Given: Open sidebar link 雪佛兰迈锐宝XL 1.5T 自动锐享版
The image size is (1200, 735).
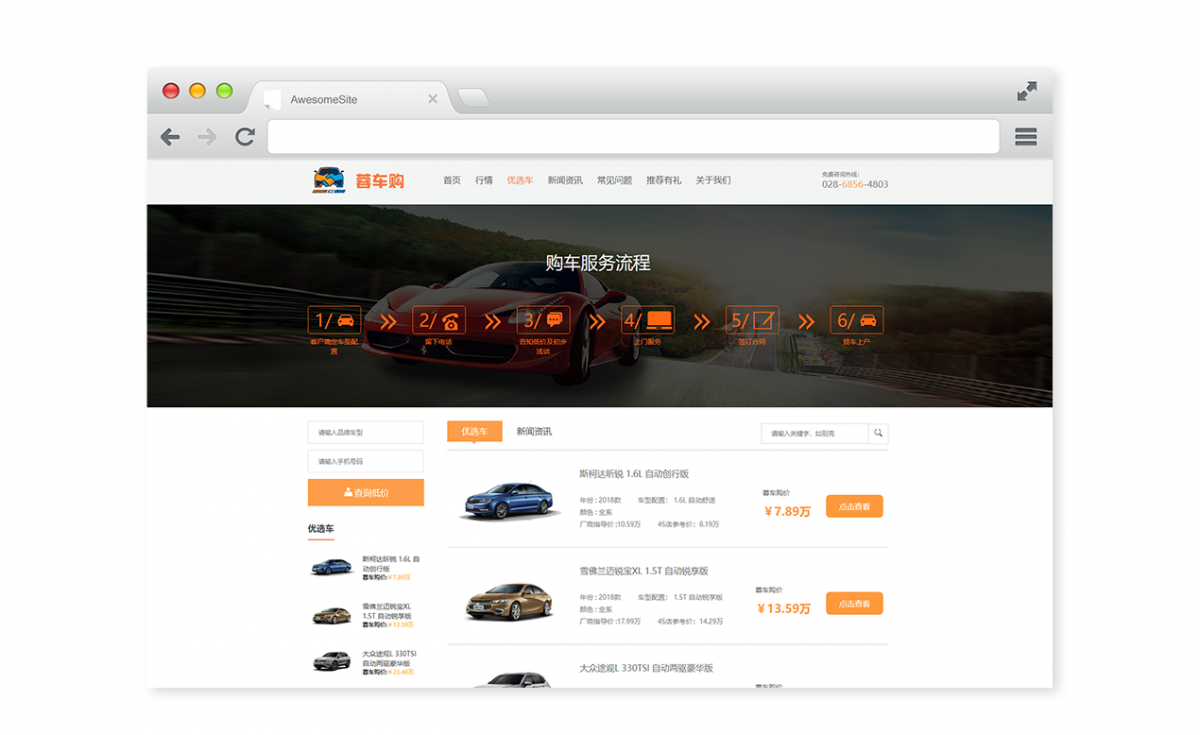Looking at the screenshot, I should (388, 611).
